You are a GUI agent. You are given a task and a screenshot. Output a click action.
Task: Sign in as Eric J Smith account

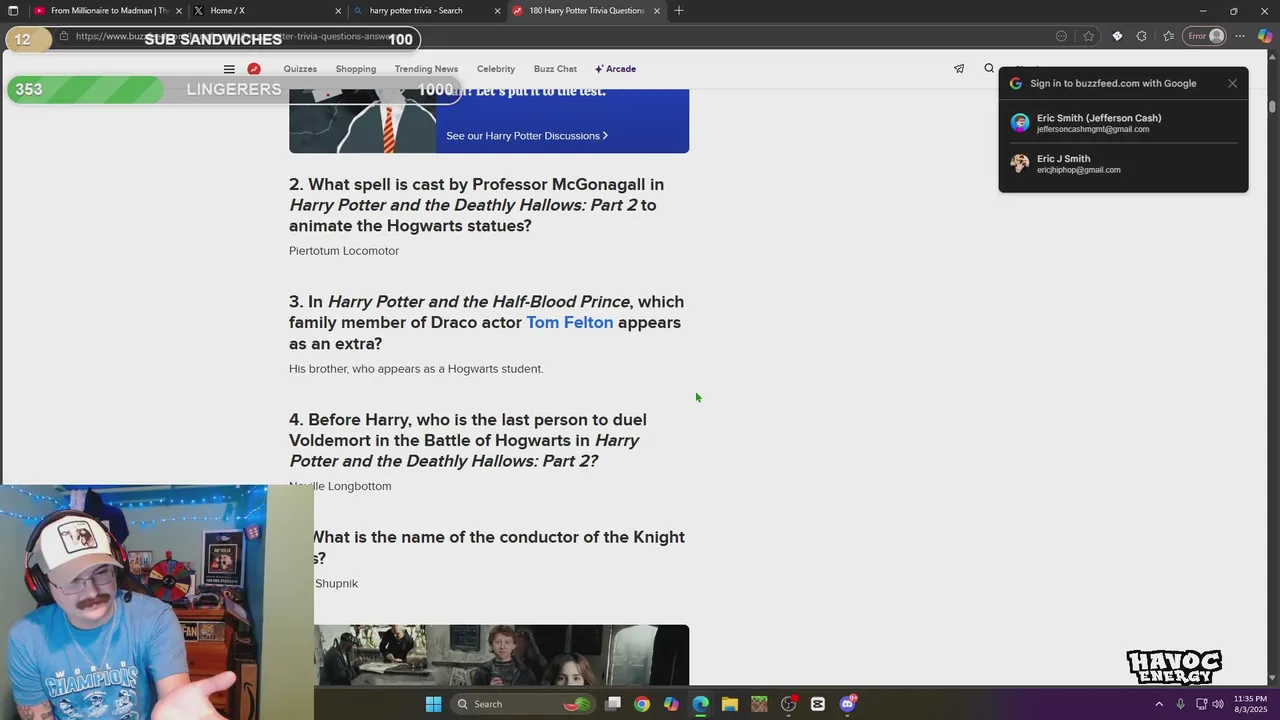click(1123, 164)
